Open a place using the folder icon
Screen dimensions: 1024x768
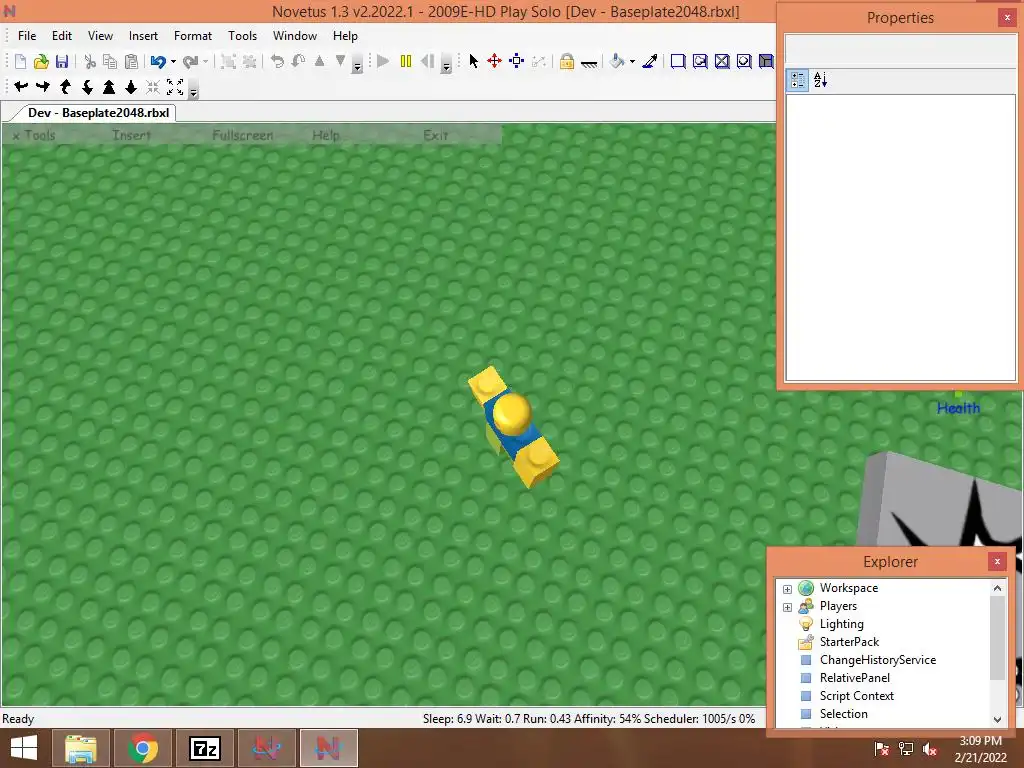pos(41,61)
